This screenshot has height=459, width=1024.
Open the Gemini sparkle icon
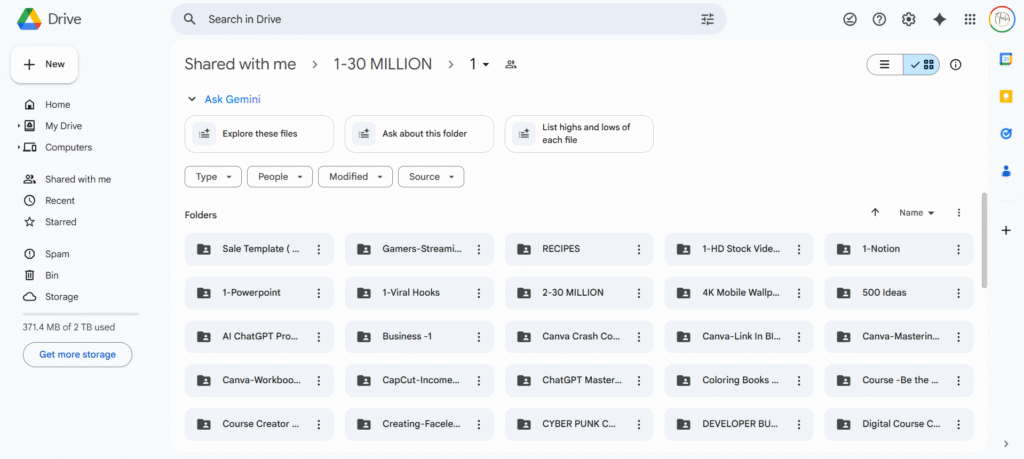[x=939, y=19]
